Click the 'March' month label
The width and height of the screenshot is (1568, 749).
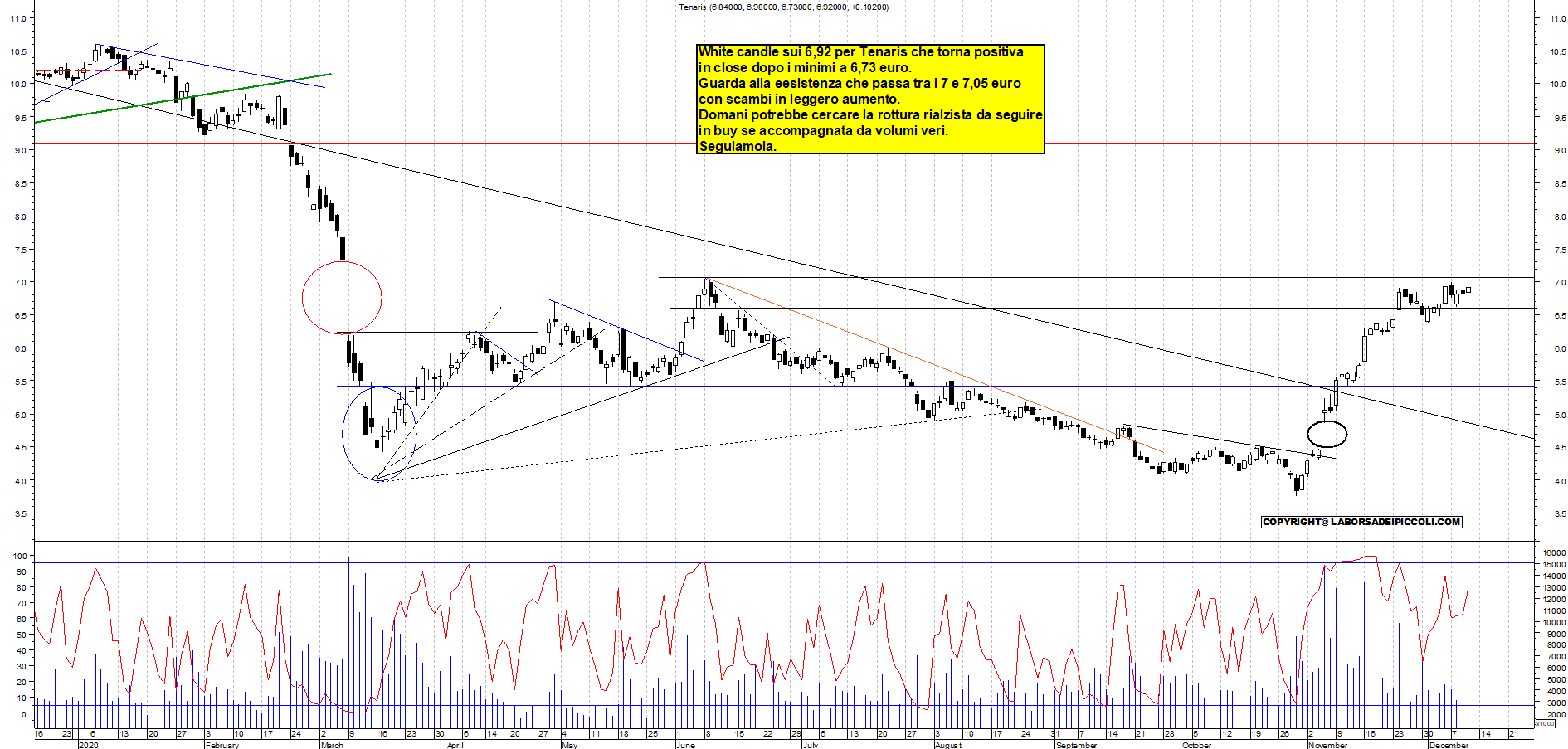point(332,745)
